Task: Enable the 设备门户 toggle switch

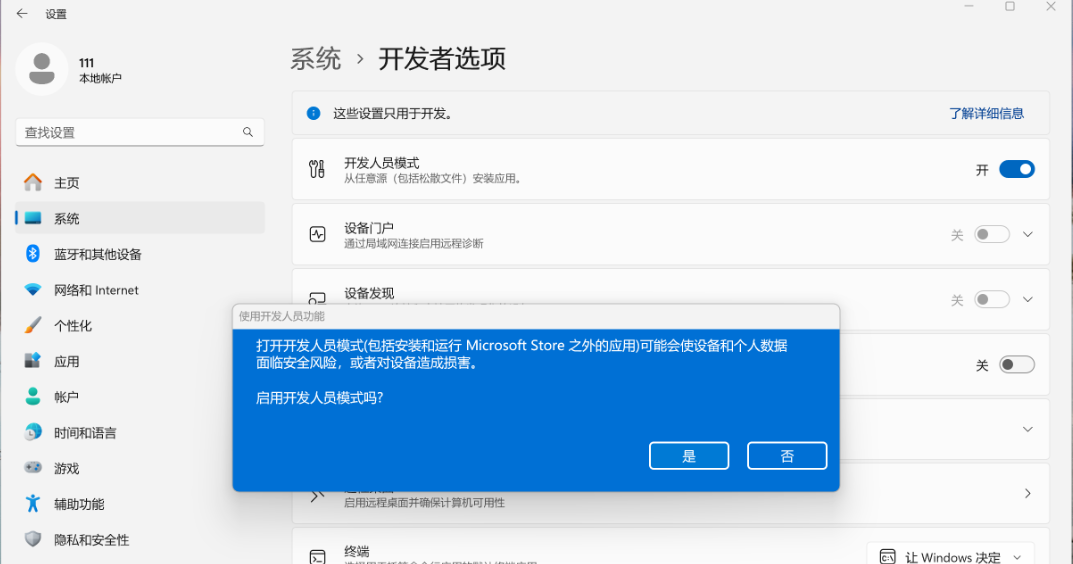Action: click(x=992, y=235)
